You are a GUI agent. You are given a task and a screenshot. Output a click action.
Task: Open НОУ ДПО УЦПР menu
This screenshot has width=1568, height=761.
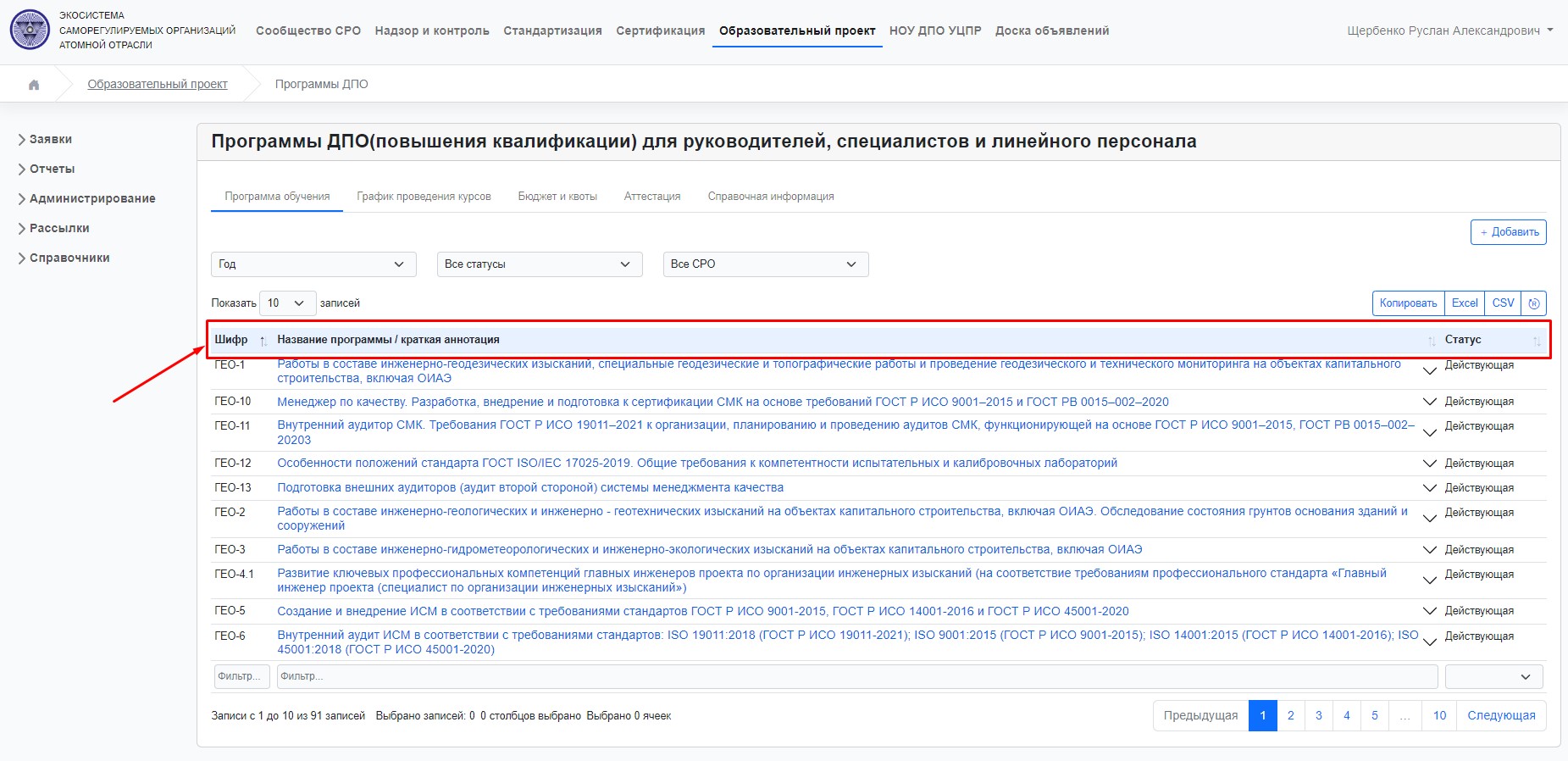(x=935, y=31)
